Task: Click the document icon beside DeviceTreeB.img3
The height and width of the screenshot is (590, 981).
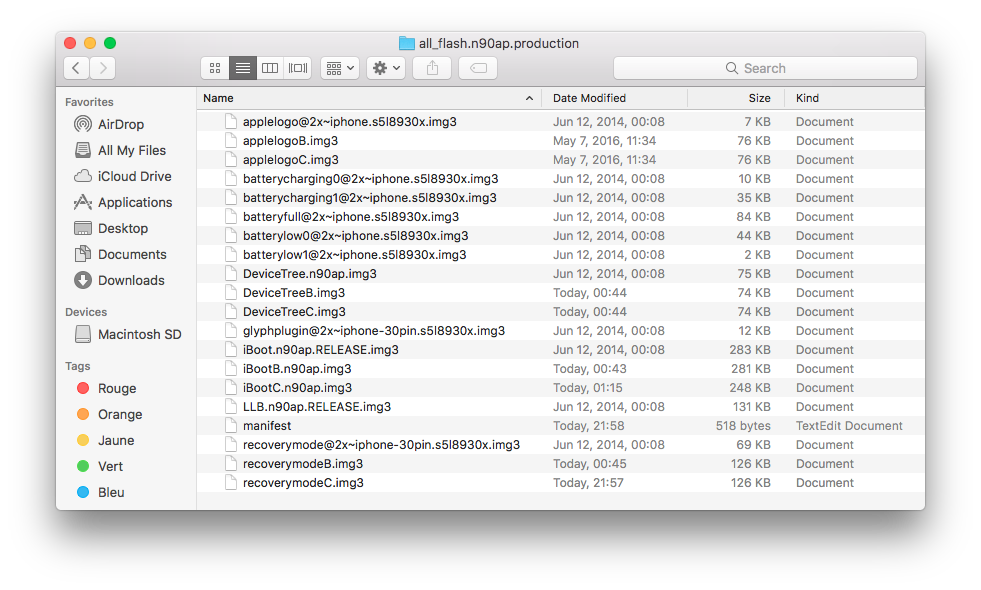Action: point(231,292)
